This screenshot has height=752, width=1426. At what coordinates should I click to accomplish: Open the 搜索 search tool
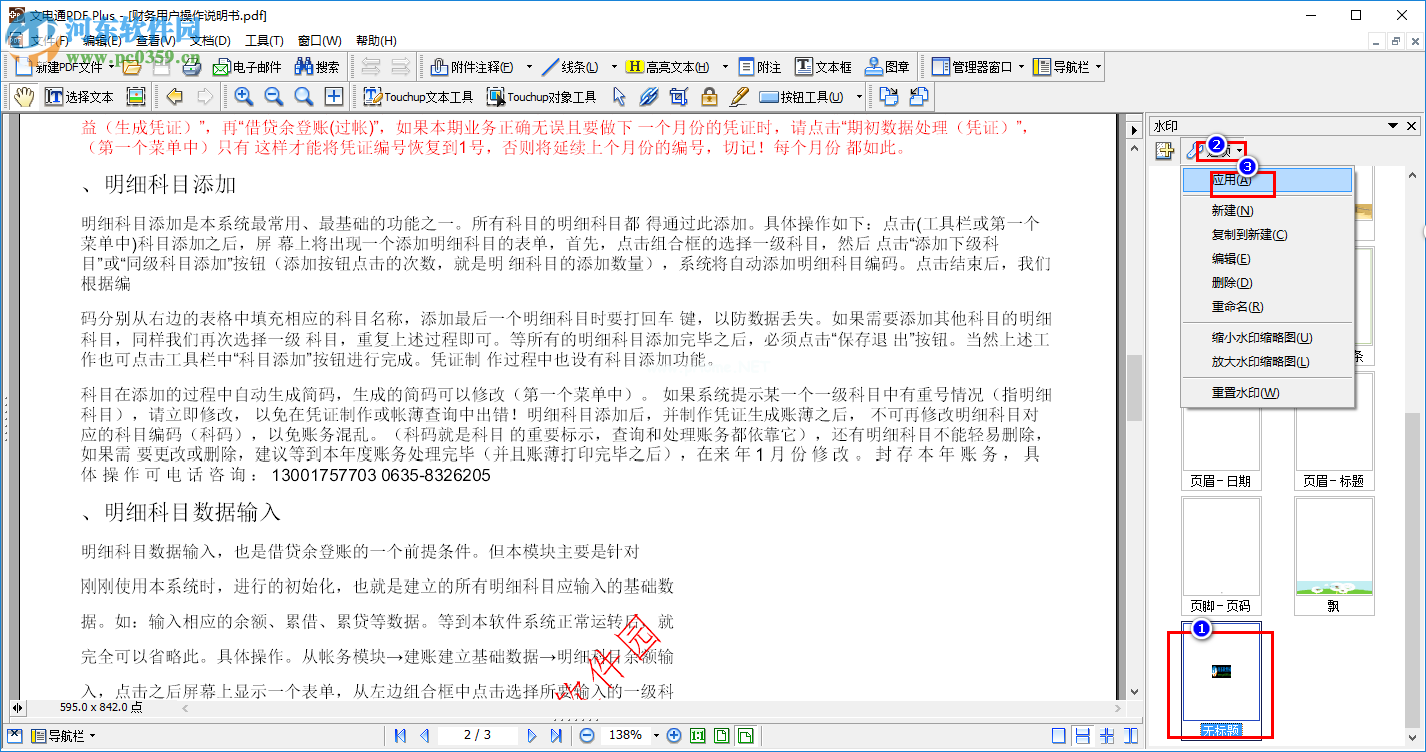pos(317,67)
